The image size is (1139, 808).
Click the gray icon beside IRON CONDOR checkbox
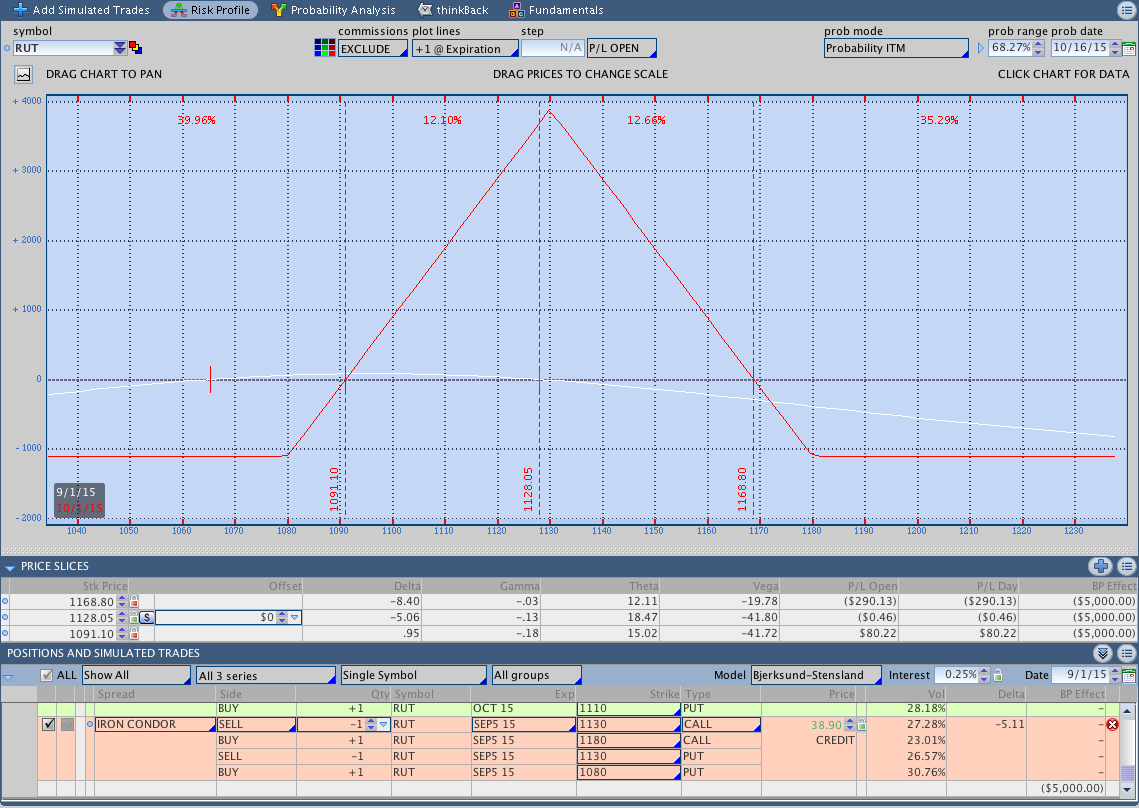67,724
